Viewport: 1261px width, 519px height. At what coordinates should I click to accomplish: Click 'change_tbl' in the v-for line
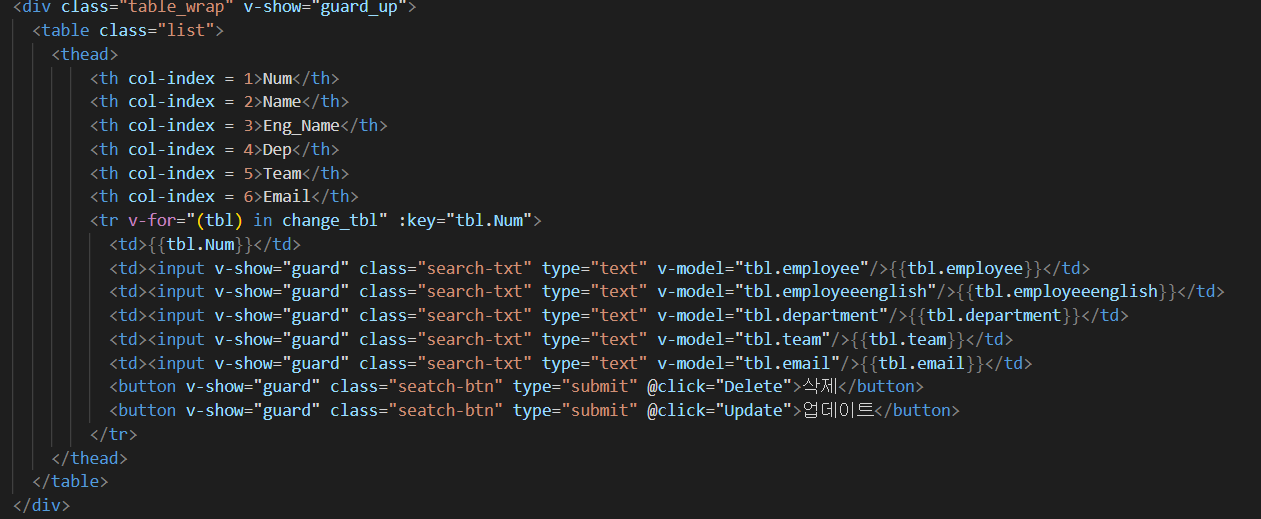[x=330, y=220]
